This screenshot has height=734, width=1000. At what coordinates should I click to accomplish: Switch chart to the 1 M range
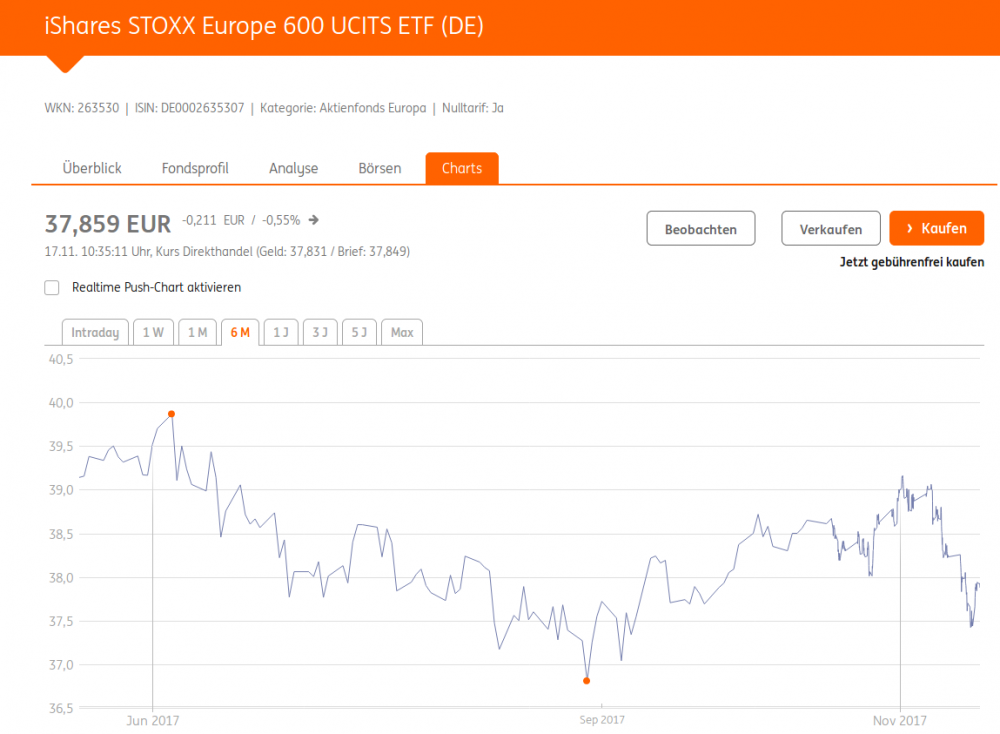[198, 332]
